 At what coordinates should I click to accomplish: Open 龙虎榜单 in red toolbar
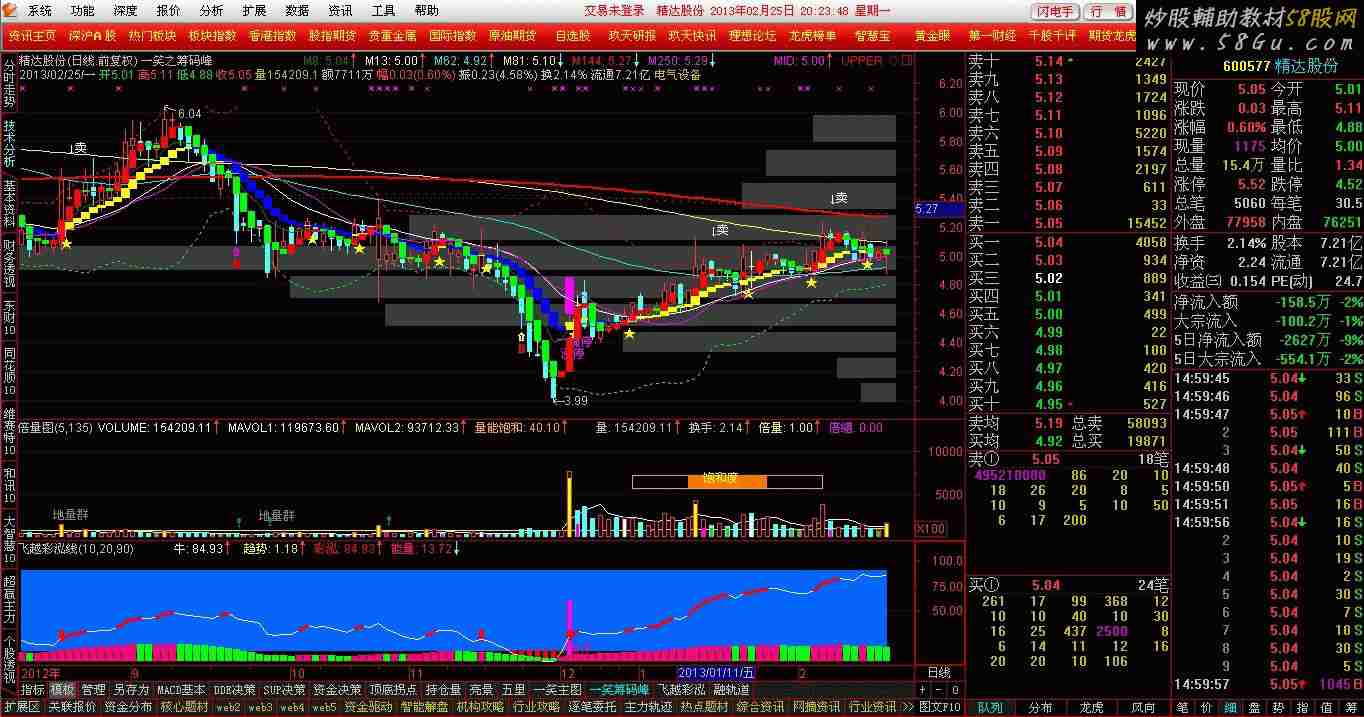point(812,35)
